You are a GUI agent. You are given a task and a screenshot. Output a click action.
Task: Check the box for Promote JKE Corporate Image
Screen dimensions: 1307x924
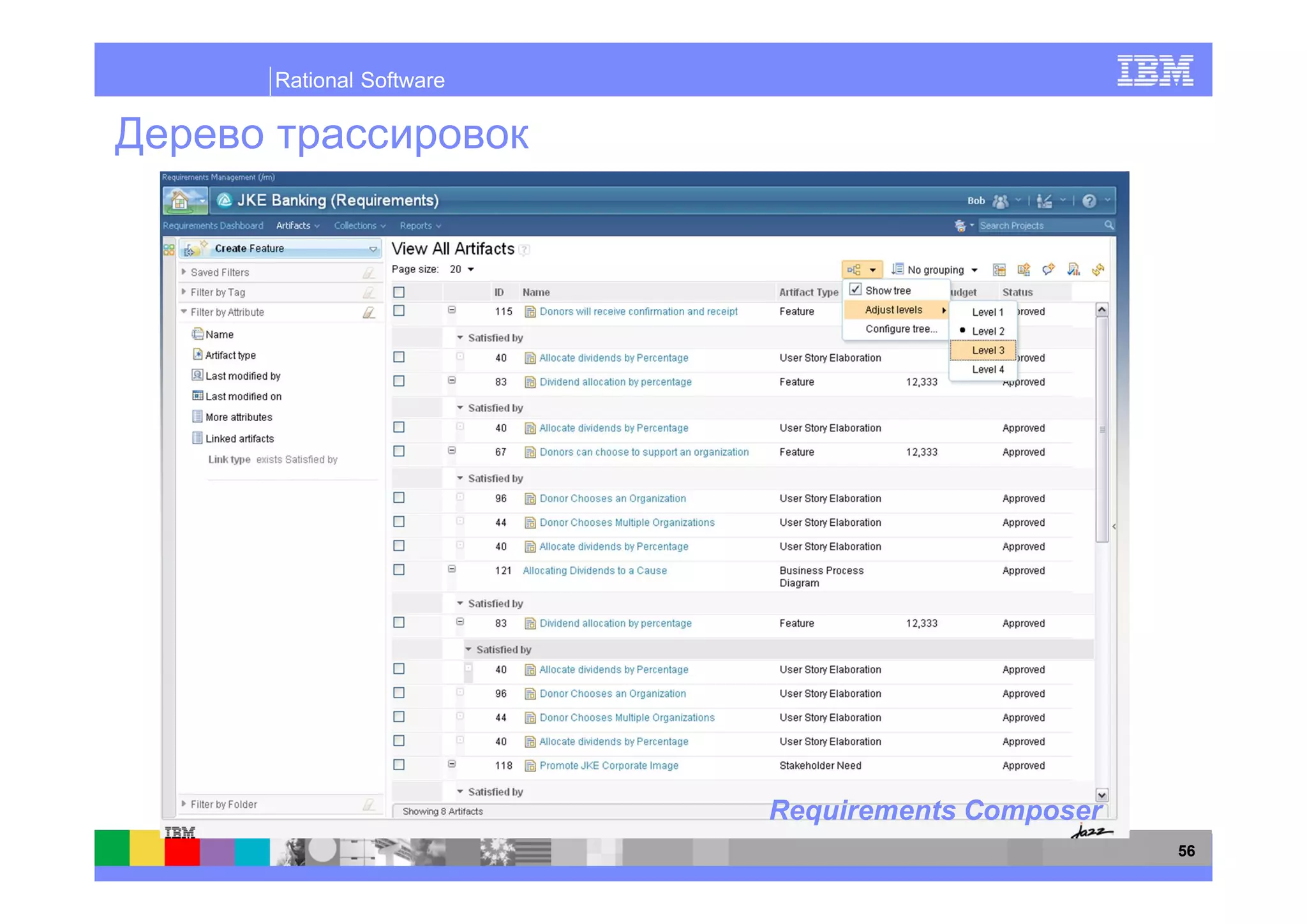[399, 764]
